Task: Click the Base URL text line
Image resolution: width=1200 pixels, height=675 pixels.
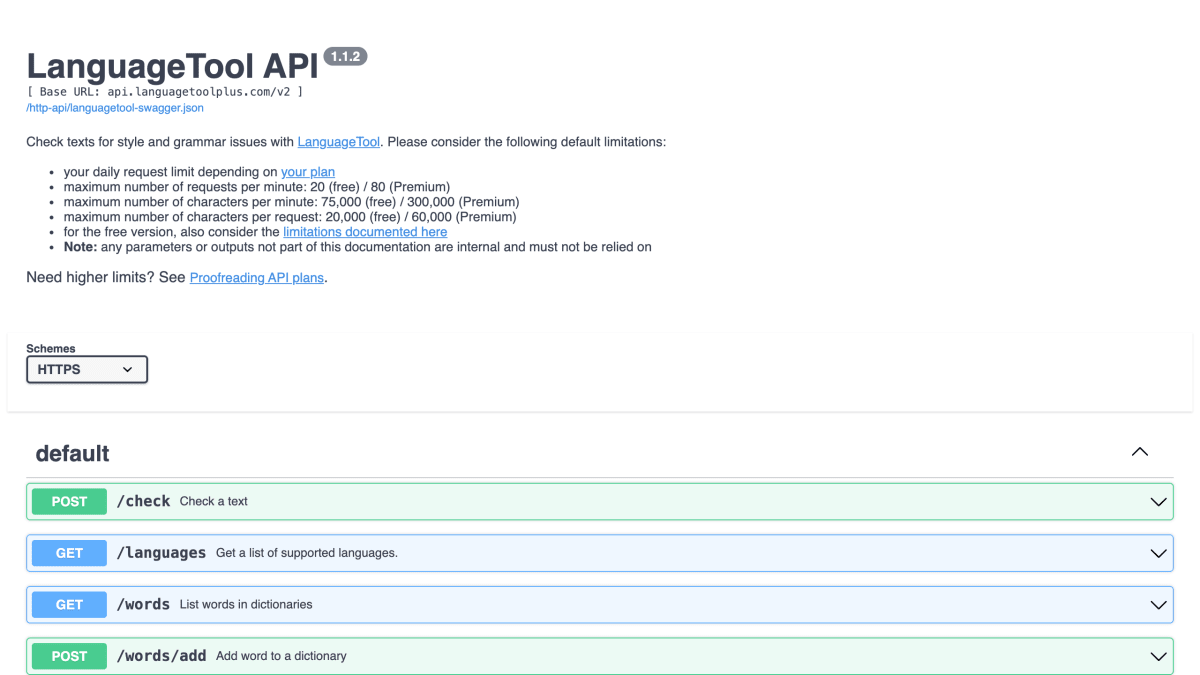Action: tap(165, 91)
